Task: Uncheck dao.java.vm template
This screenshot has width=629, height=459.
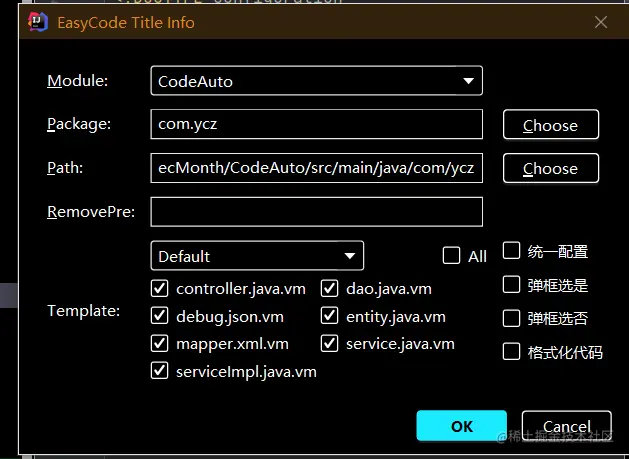Action: click(329, 289)
